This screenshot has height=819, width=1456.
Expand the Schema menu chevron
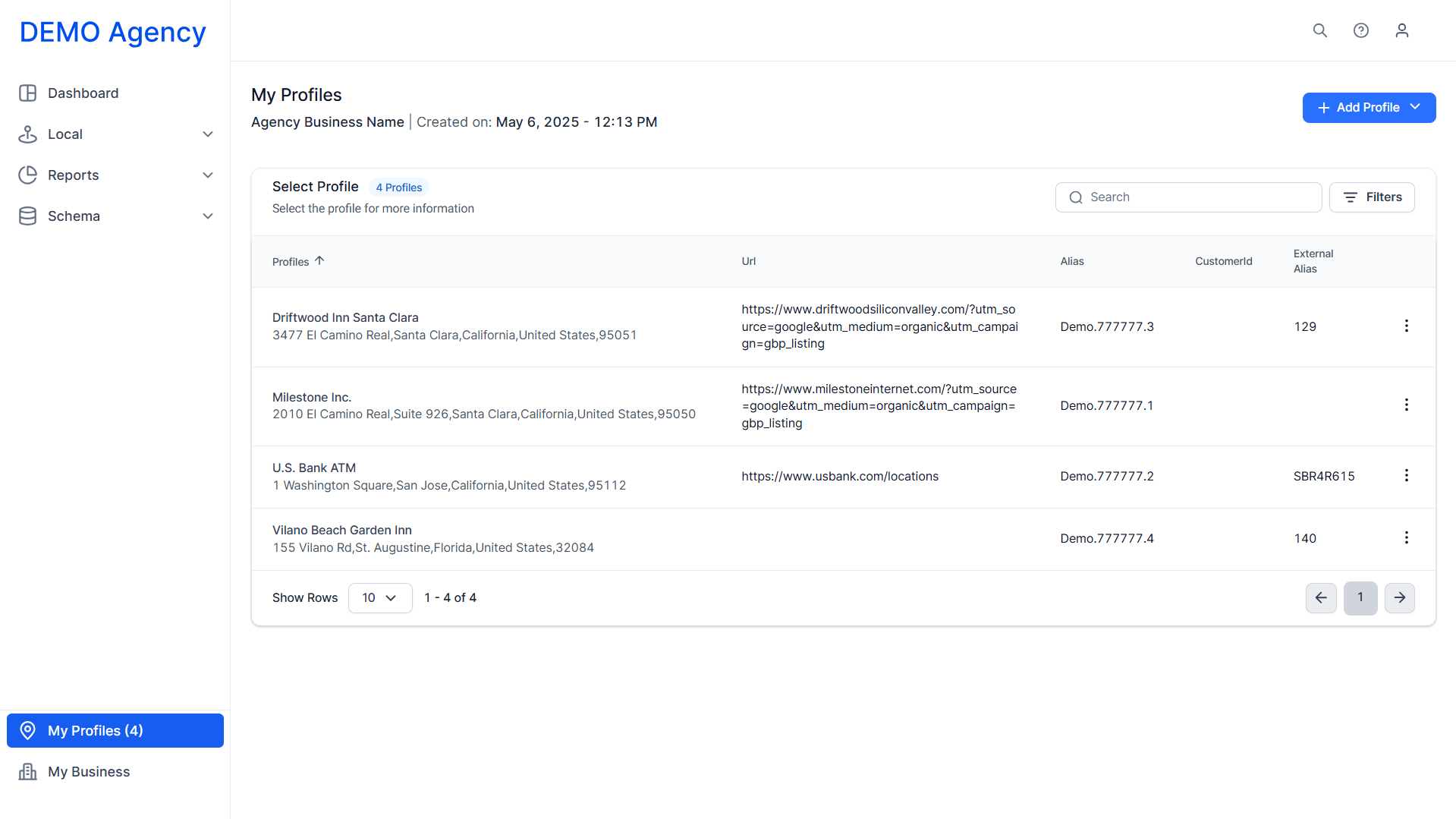tap(208, 216)
